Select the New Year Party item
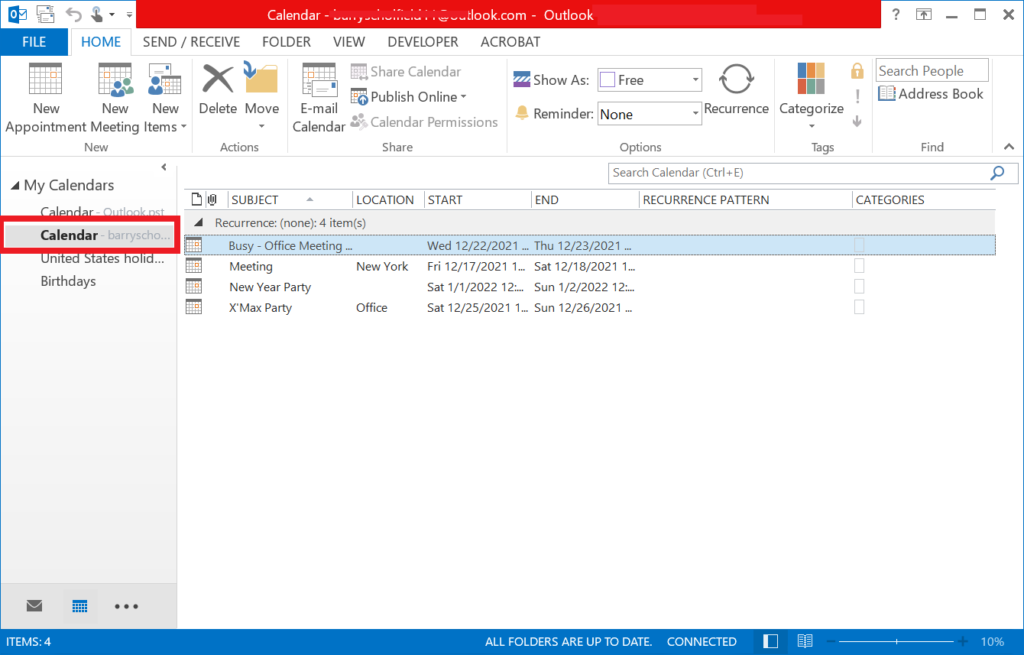Viewport: 1024px width, 655px height. pyautogui.click(x=590, y=287)
